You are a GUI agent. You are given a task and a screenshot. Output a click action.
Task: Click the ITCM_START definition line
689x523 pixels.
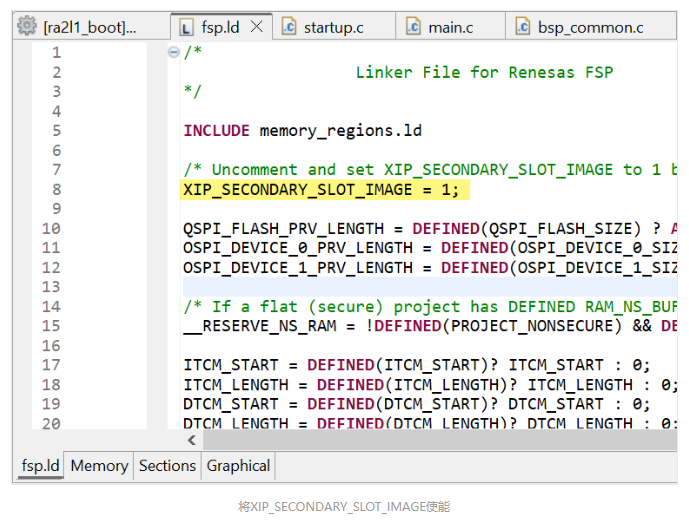click(417, 365)
